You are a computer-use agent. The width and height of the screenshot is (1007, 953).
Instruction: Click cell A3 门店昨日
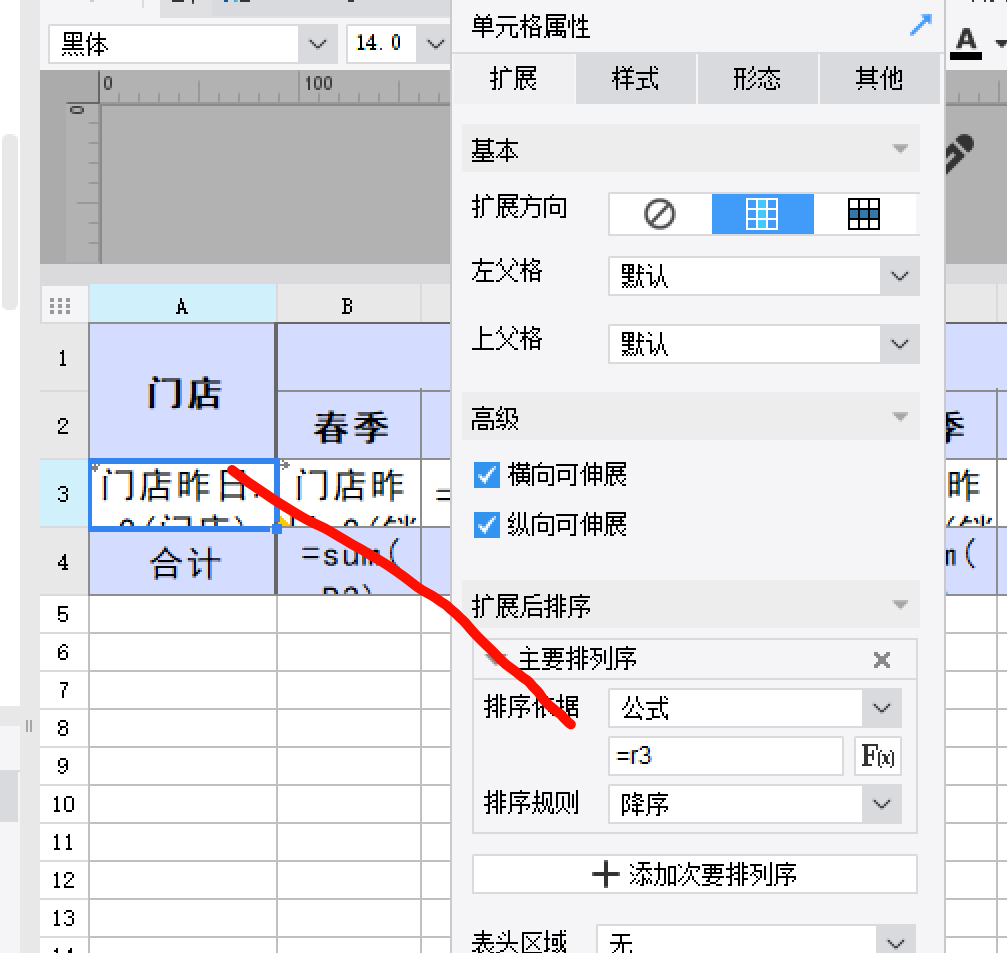tap(182, 494)
